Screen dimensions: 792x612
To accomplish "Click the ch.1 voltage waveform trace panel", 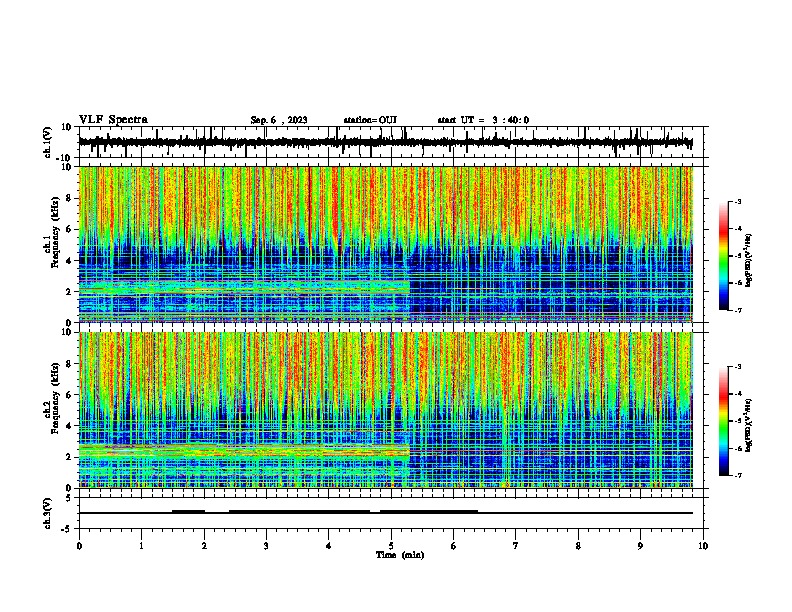I will [x=391, y=142].
